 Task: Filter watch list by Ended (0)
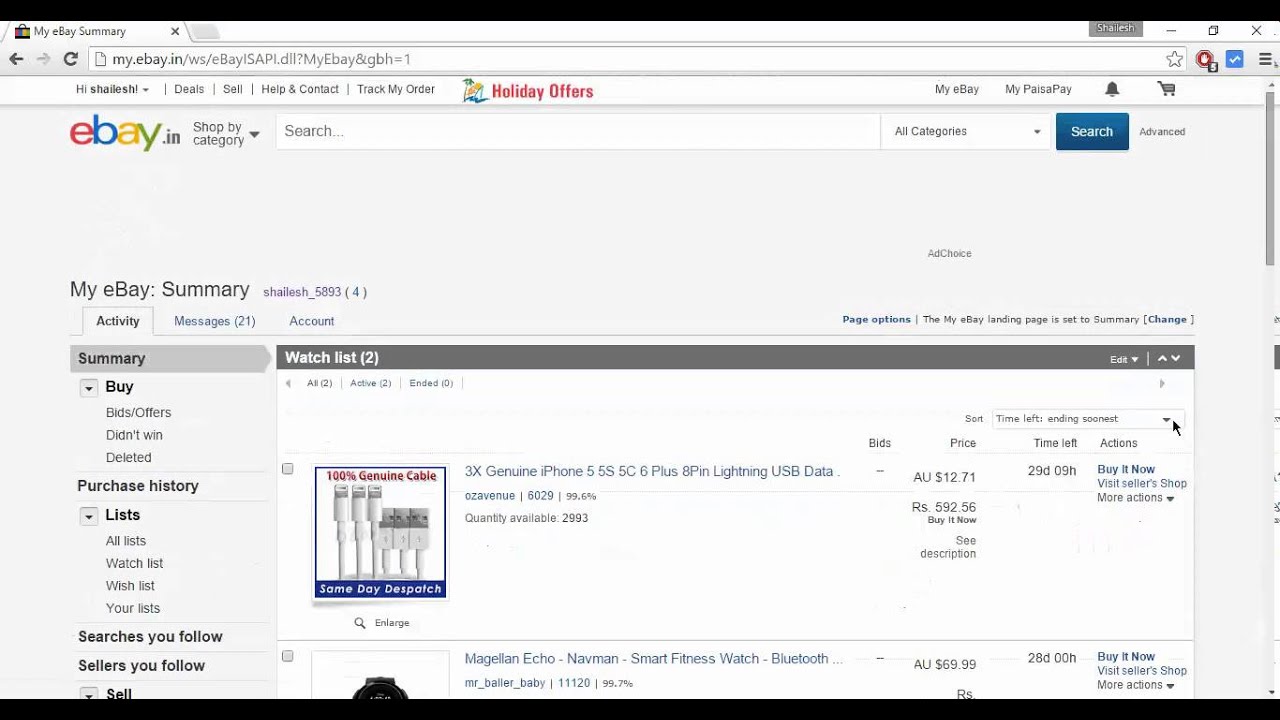click(x=431, y=383)
